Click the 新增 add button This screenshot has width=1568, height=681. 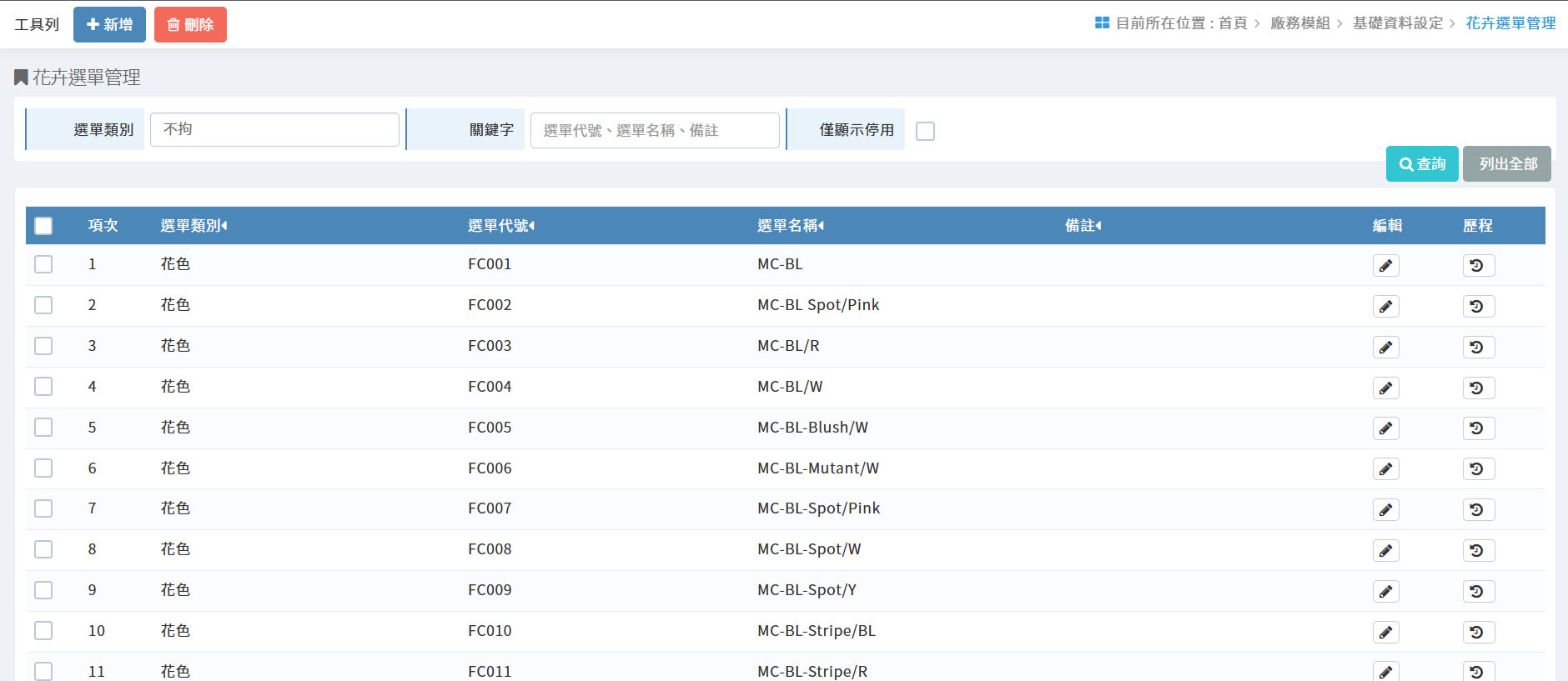[x=109, y=25]
